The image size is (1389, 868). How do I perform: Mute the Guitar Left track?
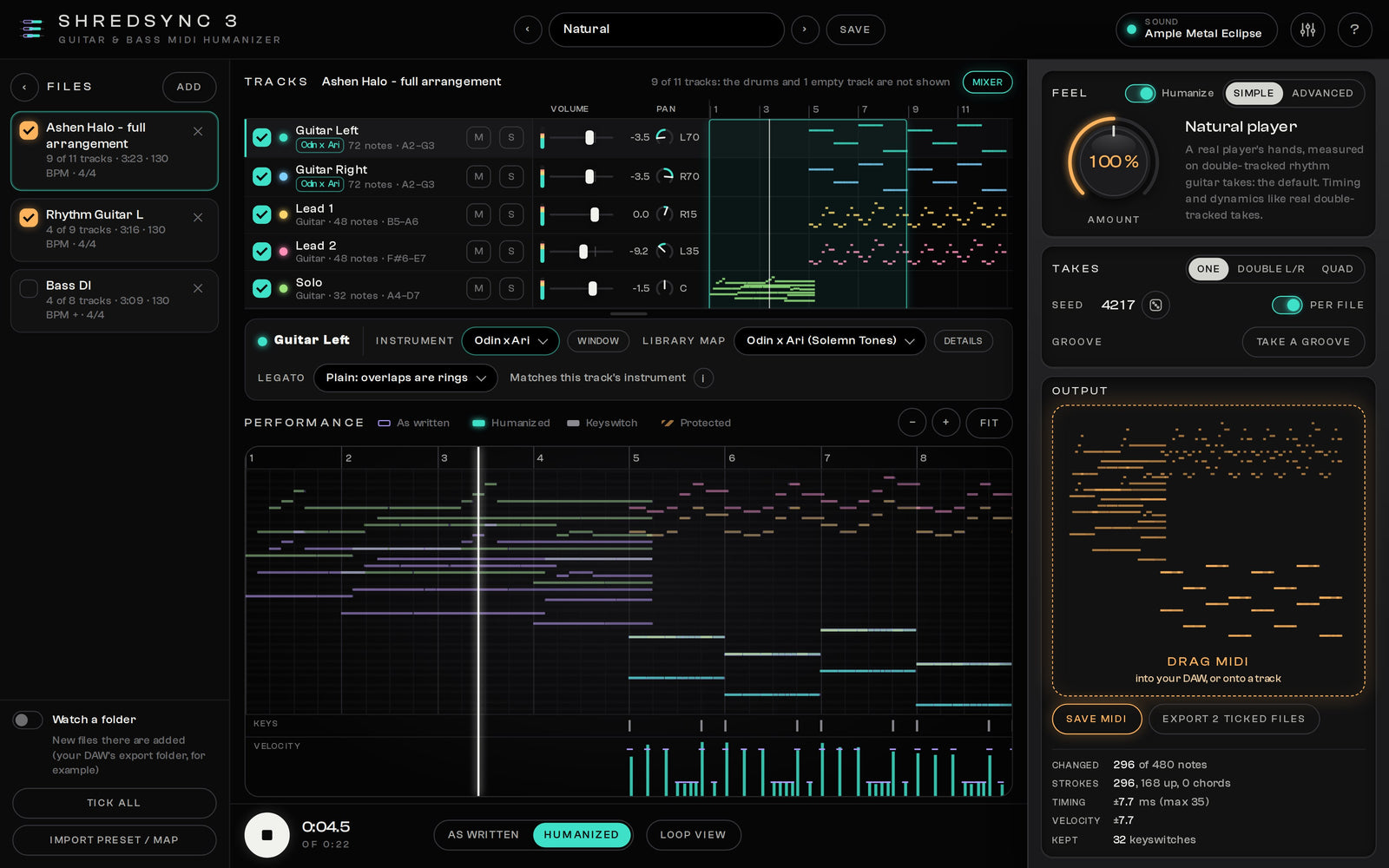478,137
